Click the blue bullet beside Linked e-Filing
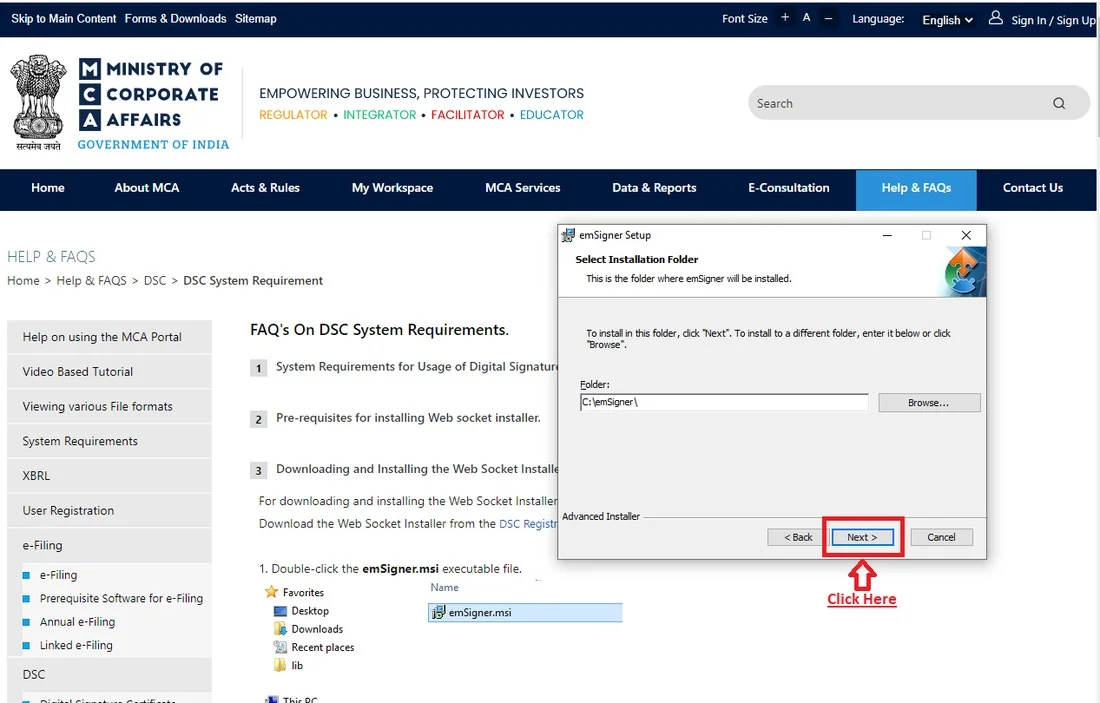Screen dimensions: 1100x703 tap(26, 645)
